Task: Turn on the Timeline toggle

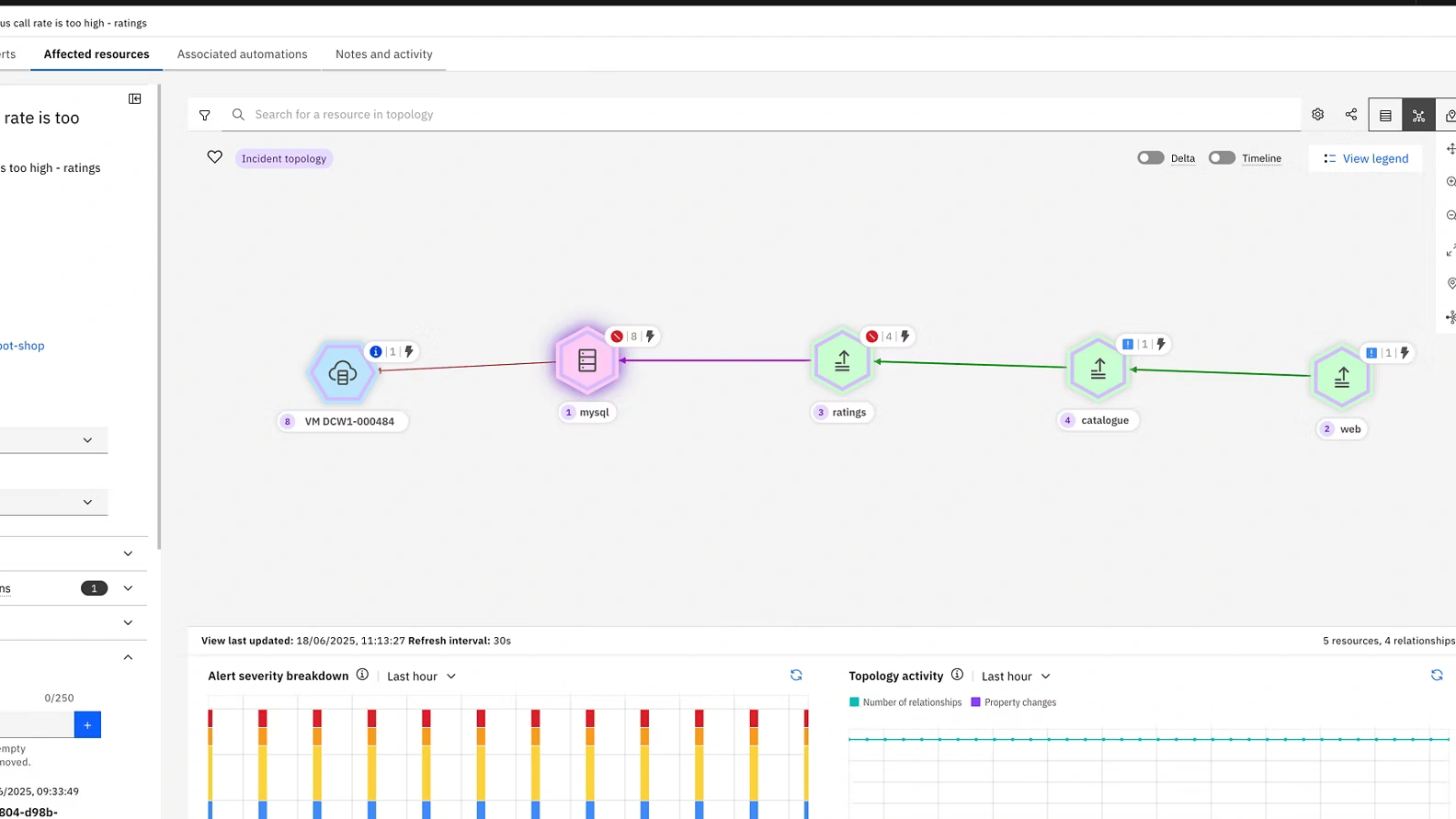Action: point(1221,158)
